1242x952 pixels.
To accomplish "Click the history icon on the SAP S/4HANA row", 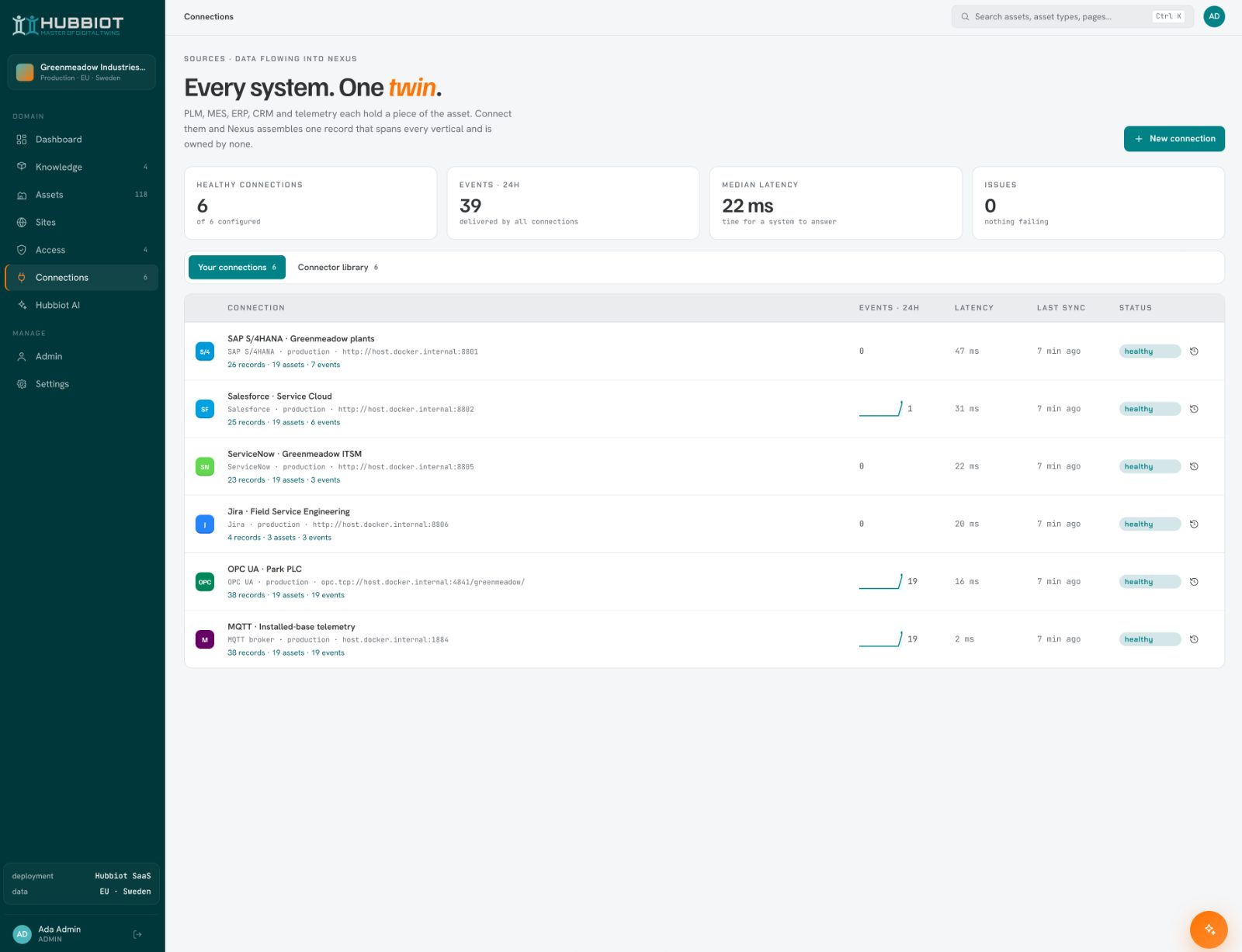I will pos(1194,351).
